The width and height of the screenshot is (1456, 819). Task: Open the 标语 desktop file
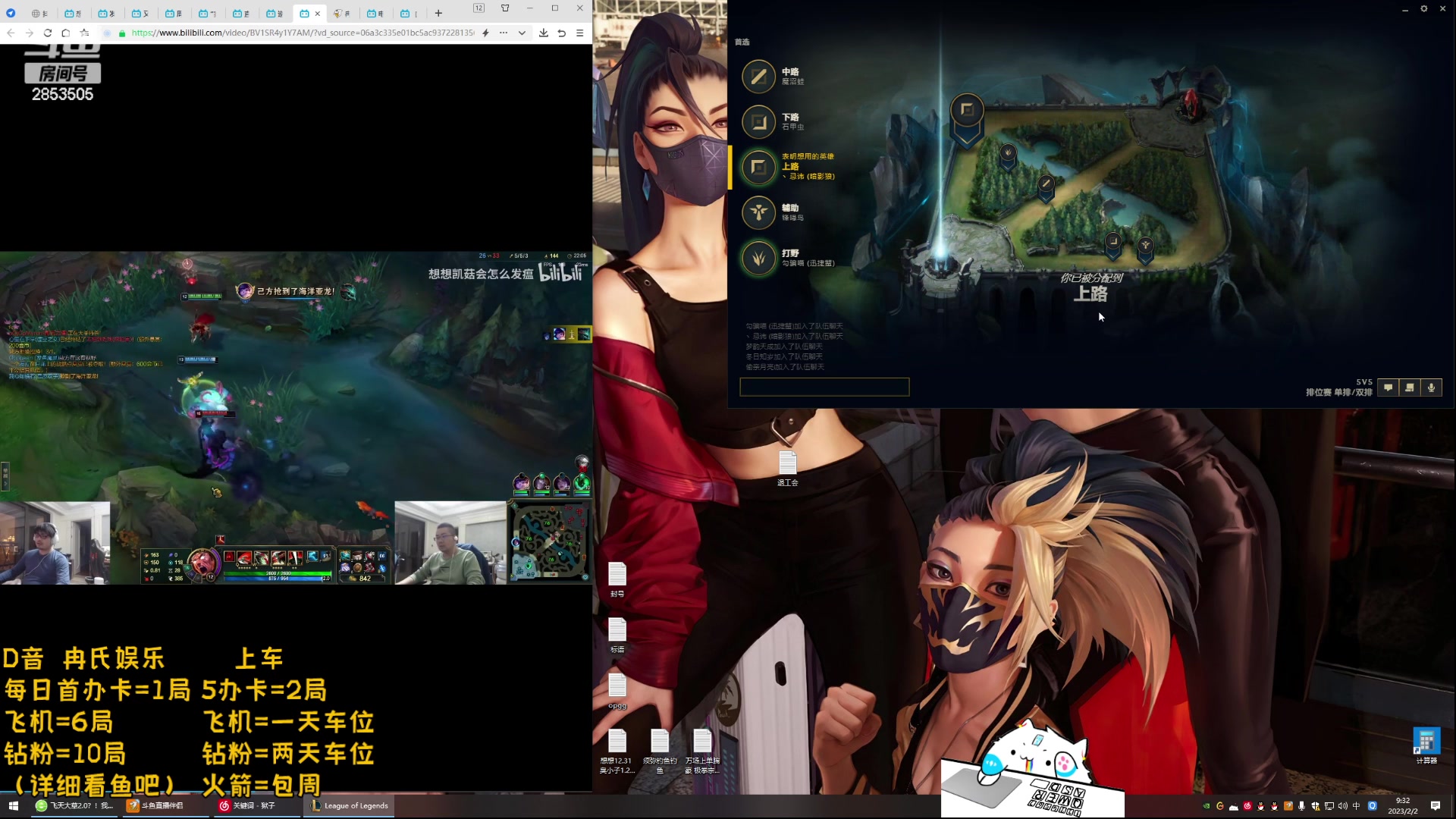pyautogui.click(x=617, y=635)
